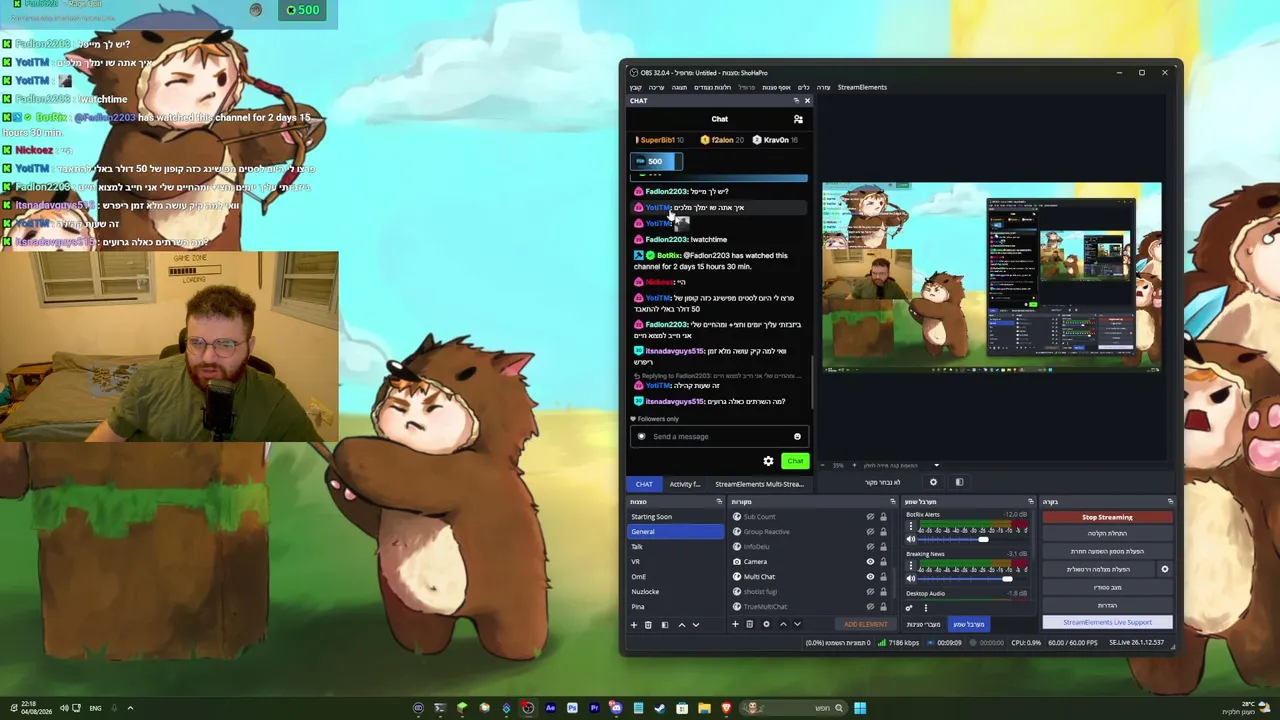Delete the selected scene with trash icon
The image size is (1280, 720).
[648, 625]
